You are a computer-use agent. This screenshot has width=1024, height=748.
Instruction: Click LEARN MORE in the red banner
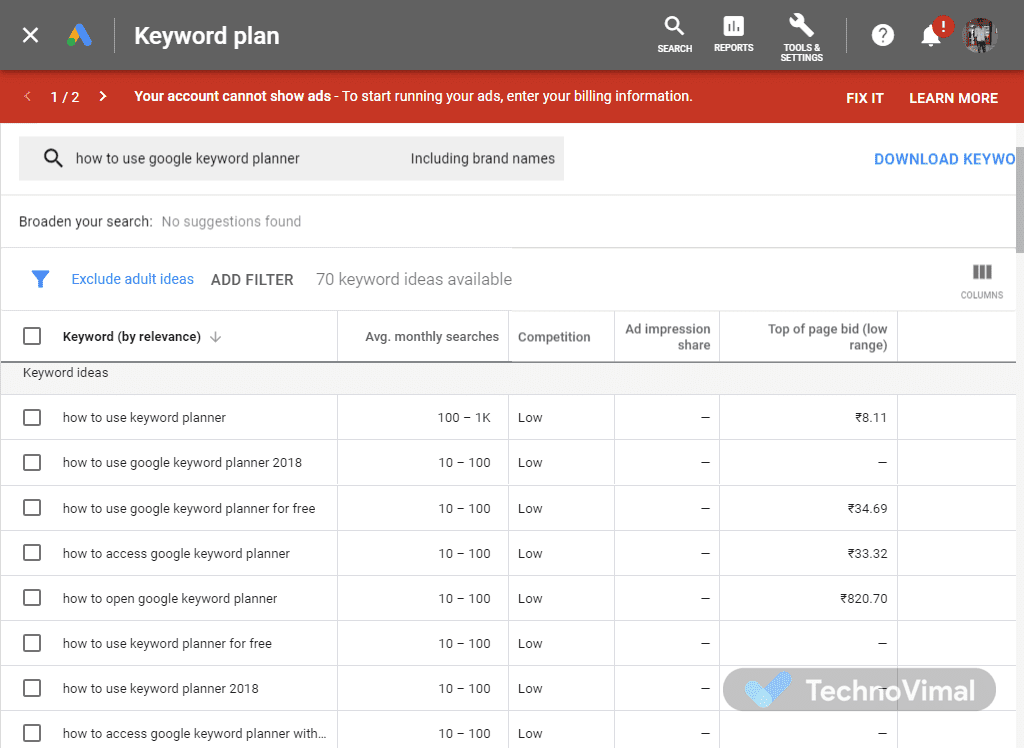pos(953,98)
